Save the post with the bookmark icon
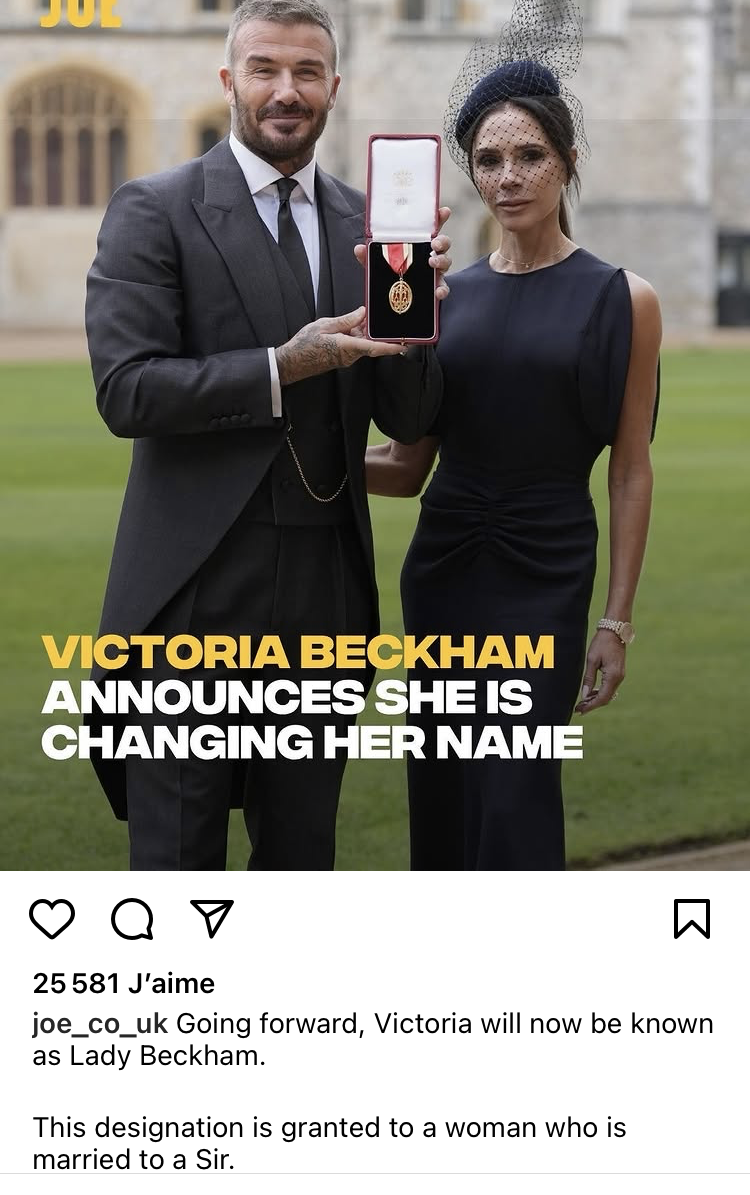The image size is (750, 1195). 691,918
